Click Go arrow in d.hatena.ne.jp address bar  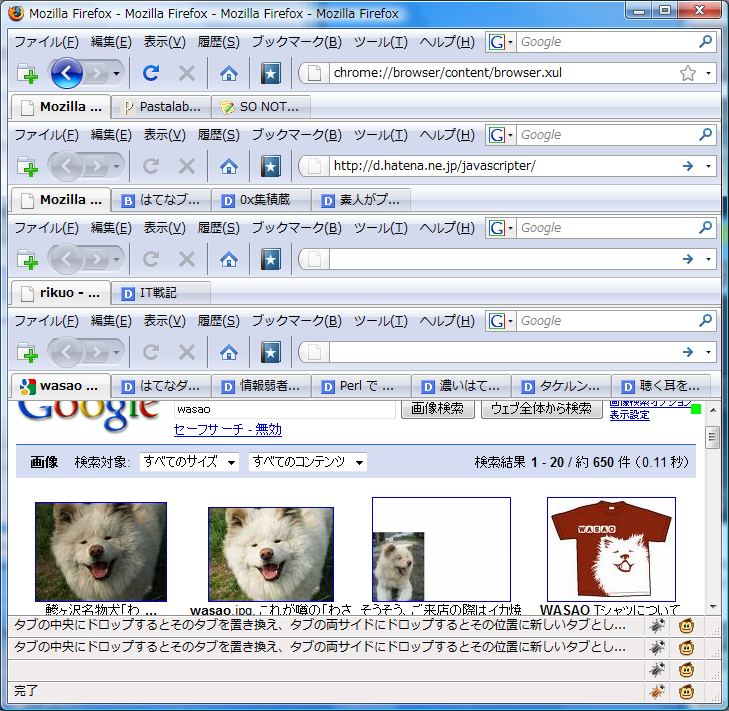click(x=688, y=166)
